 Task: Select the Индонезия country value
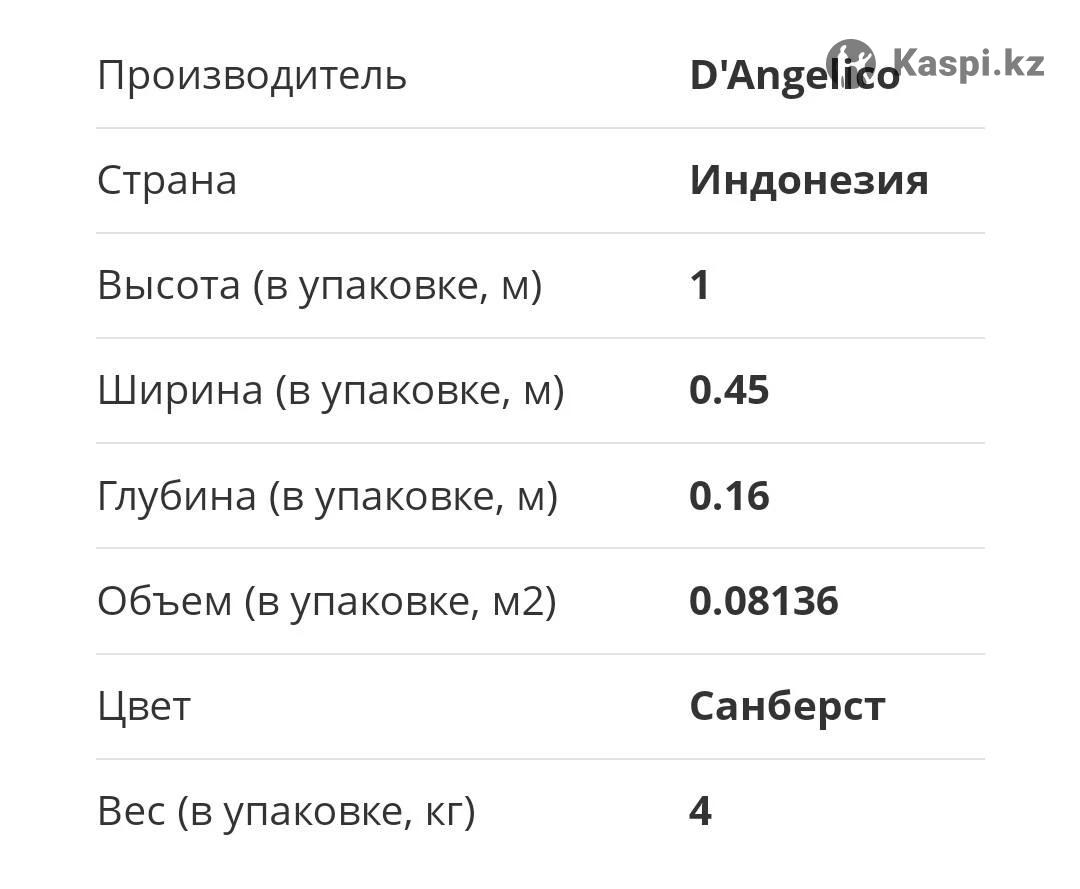pyautogui.click(x=809, y=181)
